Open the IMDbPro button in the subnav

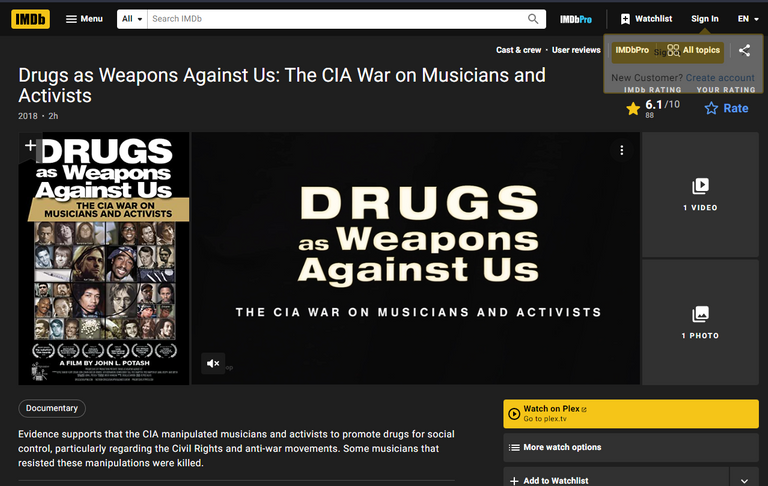pyautogui.click(x=632, y=50)
